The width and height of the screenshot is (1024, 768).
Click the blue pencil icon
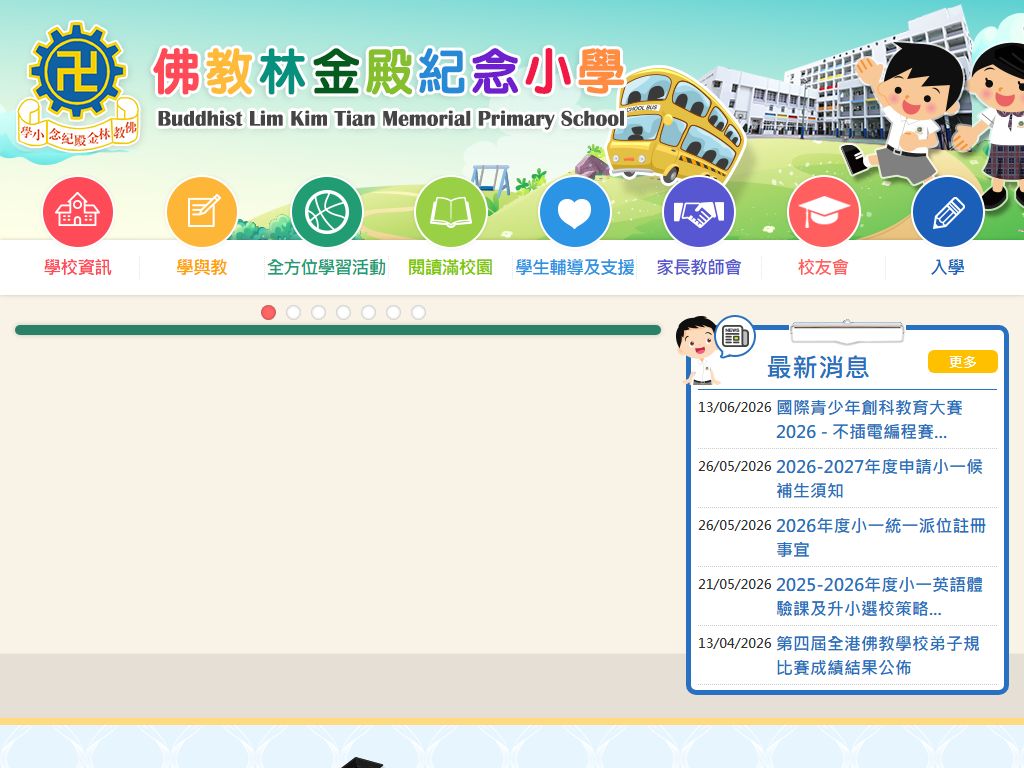pyautogui.click(x=948, y=212)
